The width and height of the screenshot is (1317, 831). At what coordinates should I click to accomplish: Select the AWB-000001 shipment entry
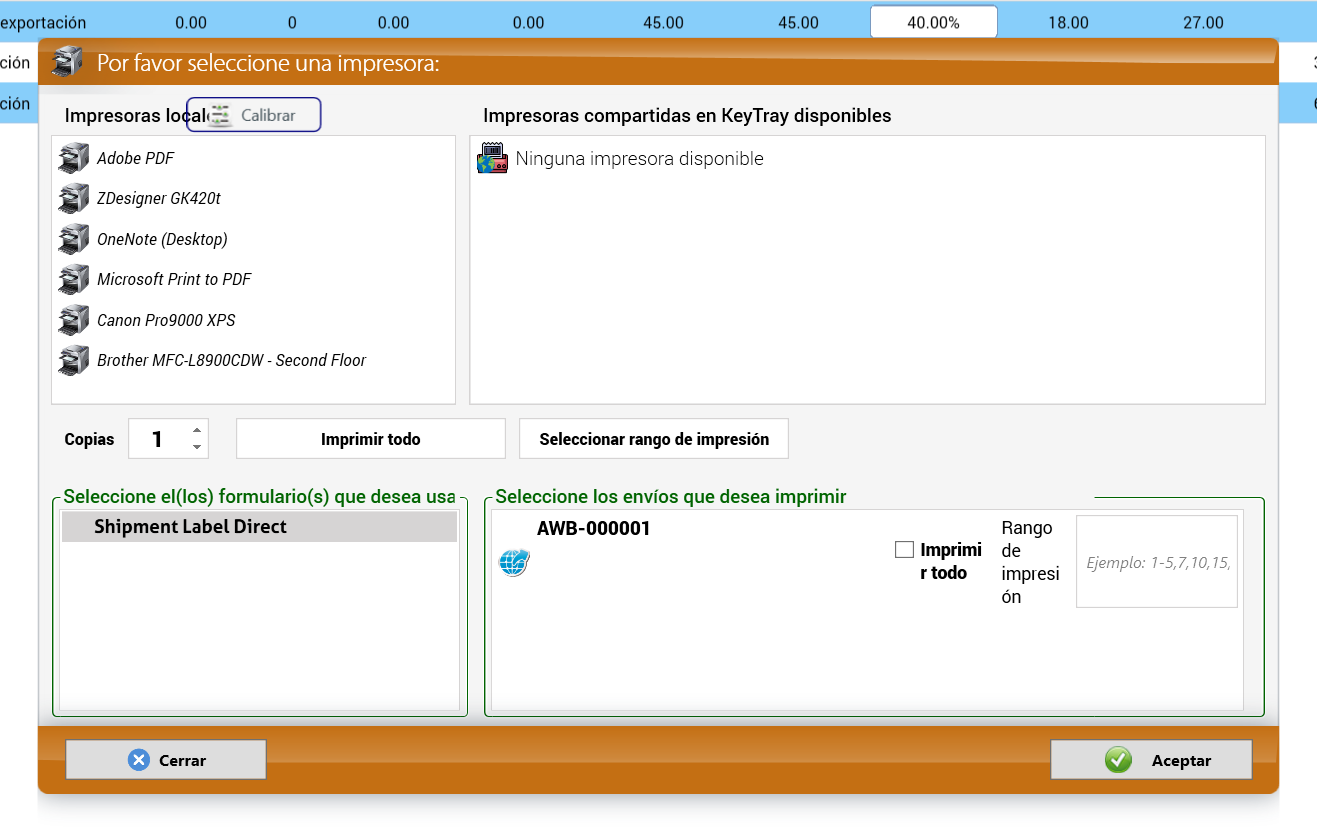[594, 529]
